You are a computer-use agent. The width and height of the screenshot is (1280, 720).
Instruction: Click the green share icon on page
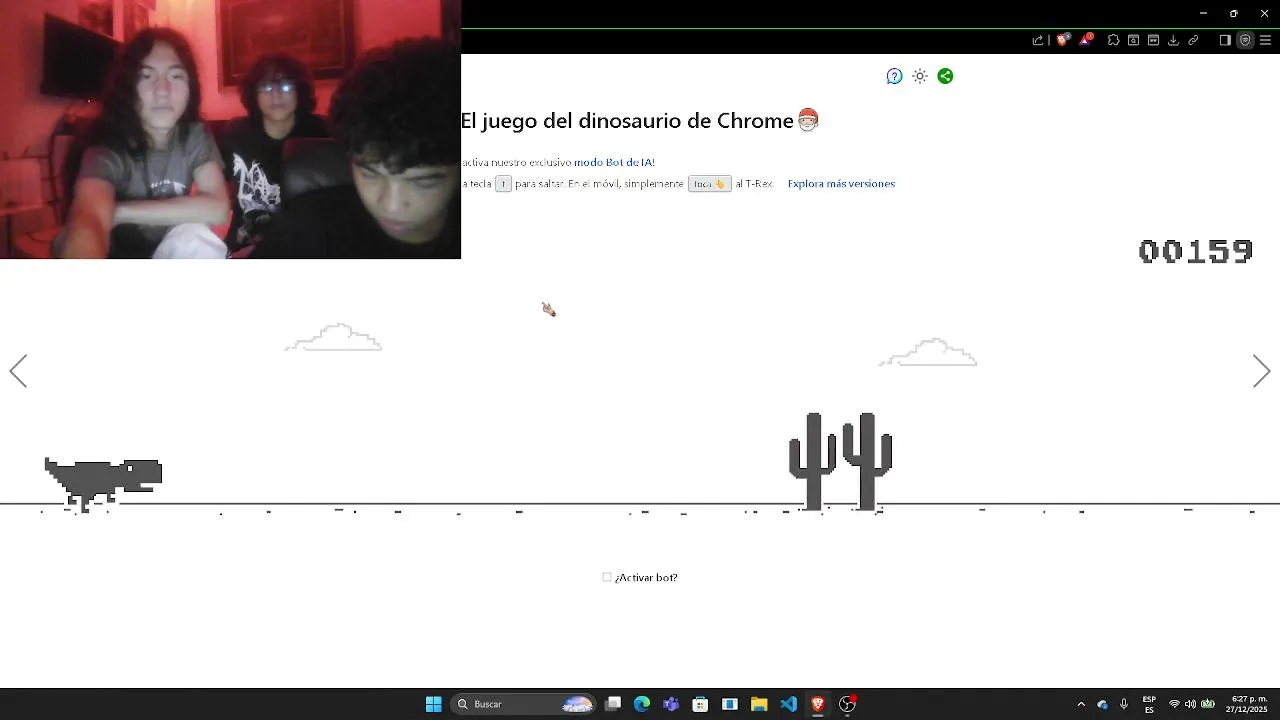(945, 76)
